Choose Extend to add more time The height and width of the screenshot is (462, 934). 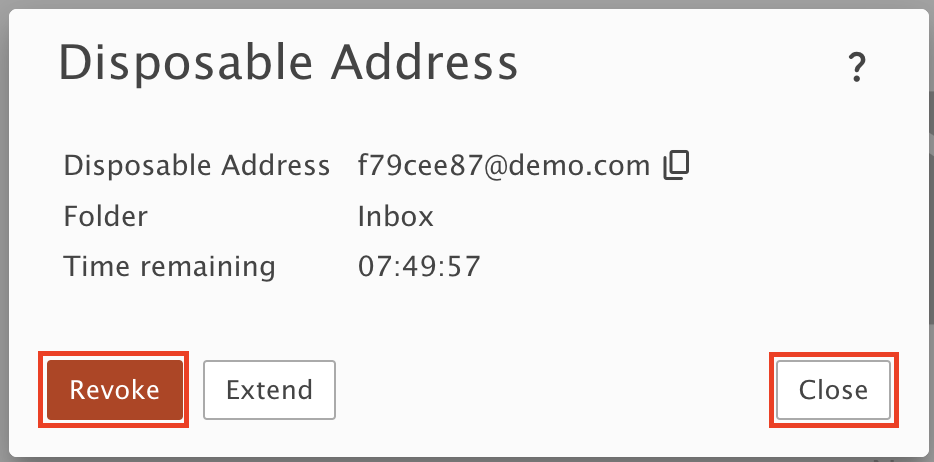269,390
